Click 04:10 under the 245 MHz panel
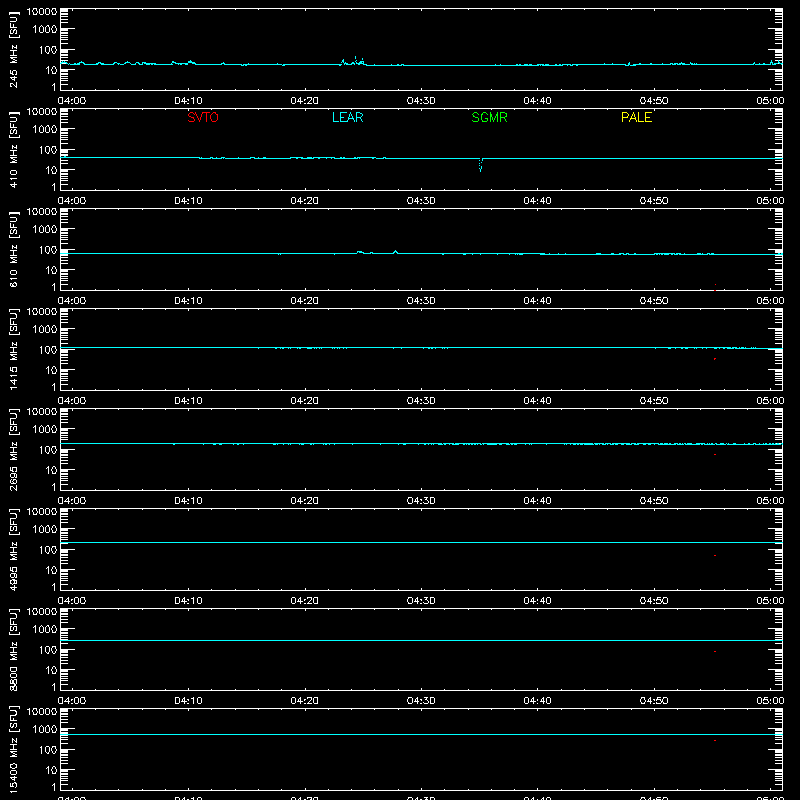800x800 pixels. click(188, 101)
